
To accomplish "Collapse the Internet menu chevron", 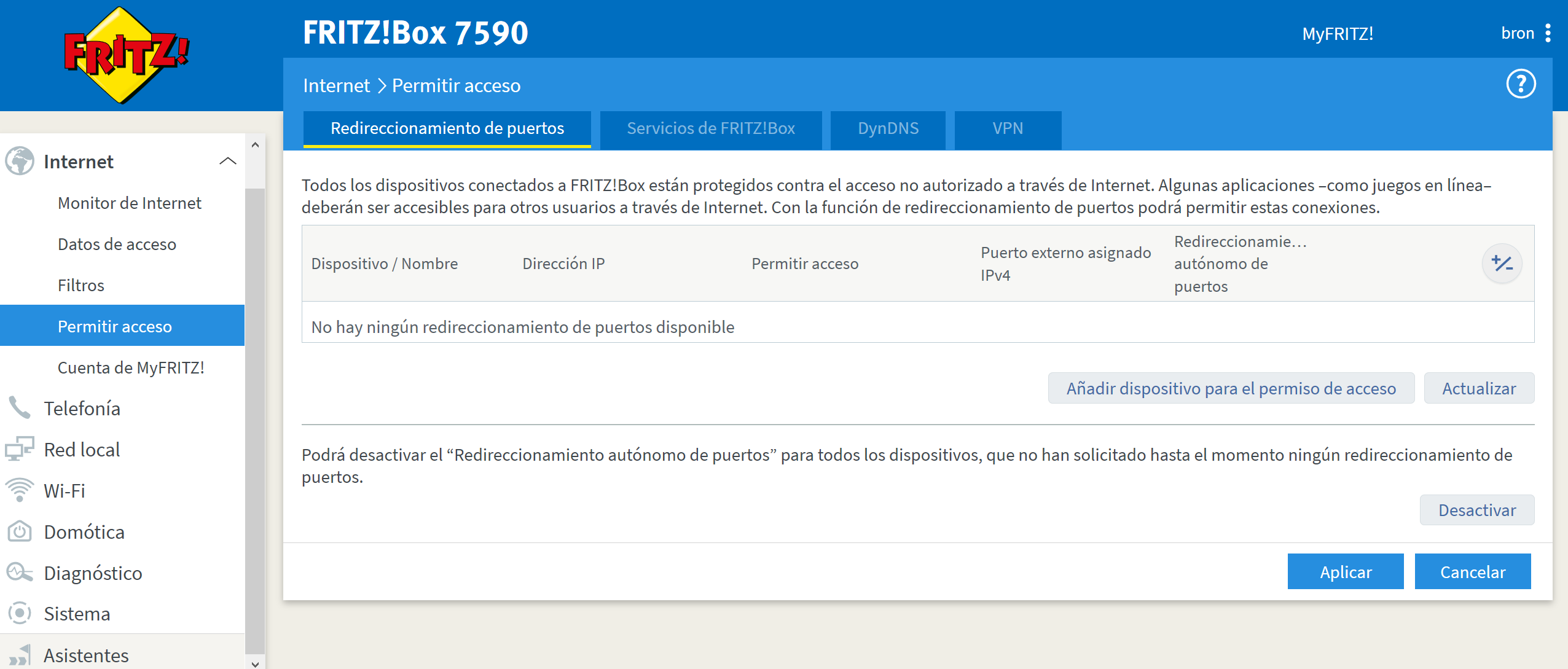I will pos(228,161).
